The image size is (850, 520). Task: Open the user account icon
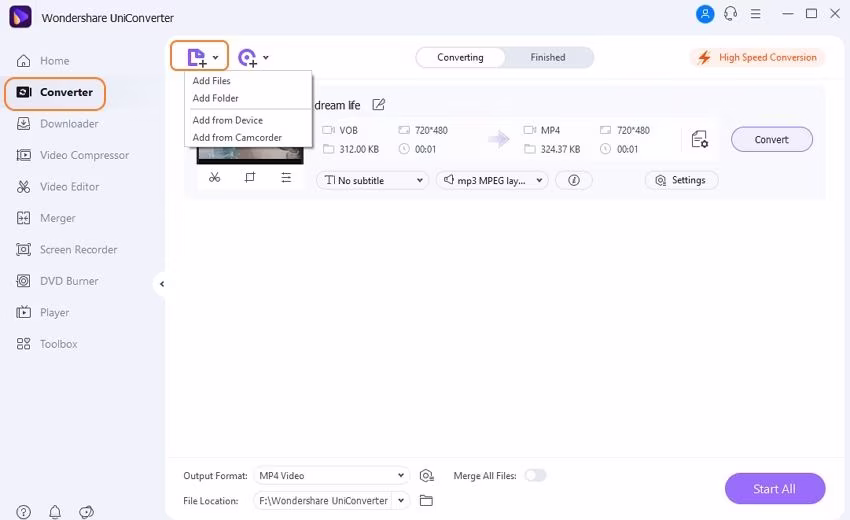pos(705,14)
